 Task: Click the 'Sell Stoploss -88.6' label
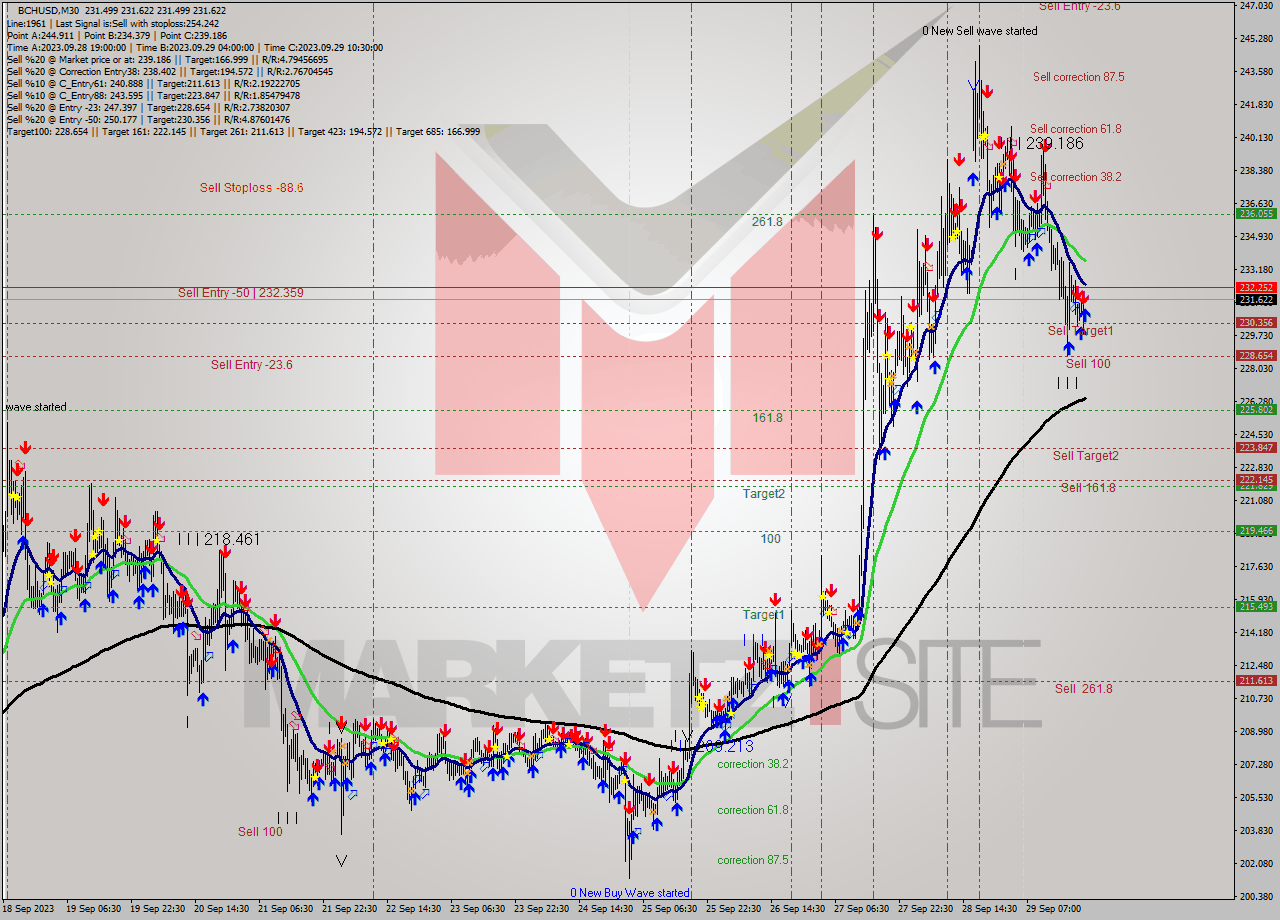(251, 187)
